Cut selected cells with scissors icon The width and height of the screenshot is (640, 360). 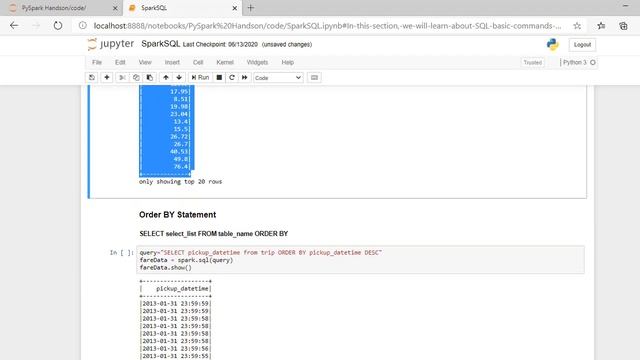[122, 78]
